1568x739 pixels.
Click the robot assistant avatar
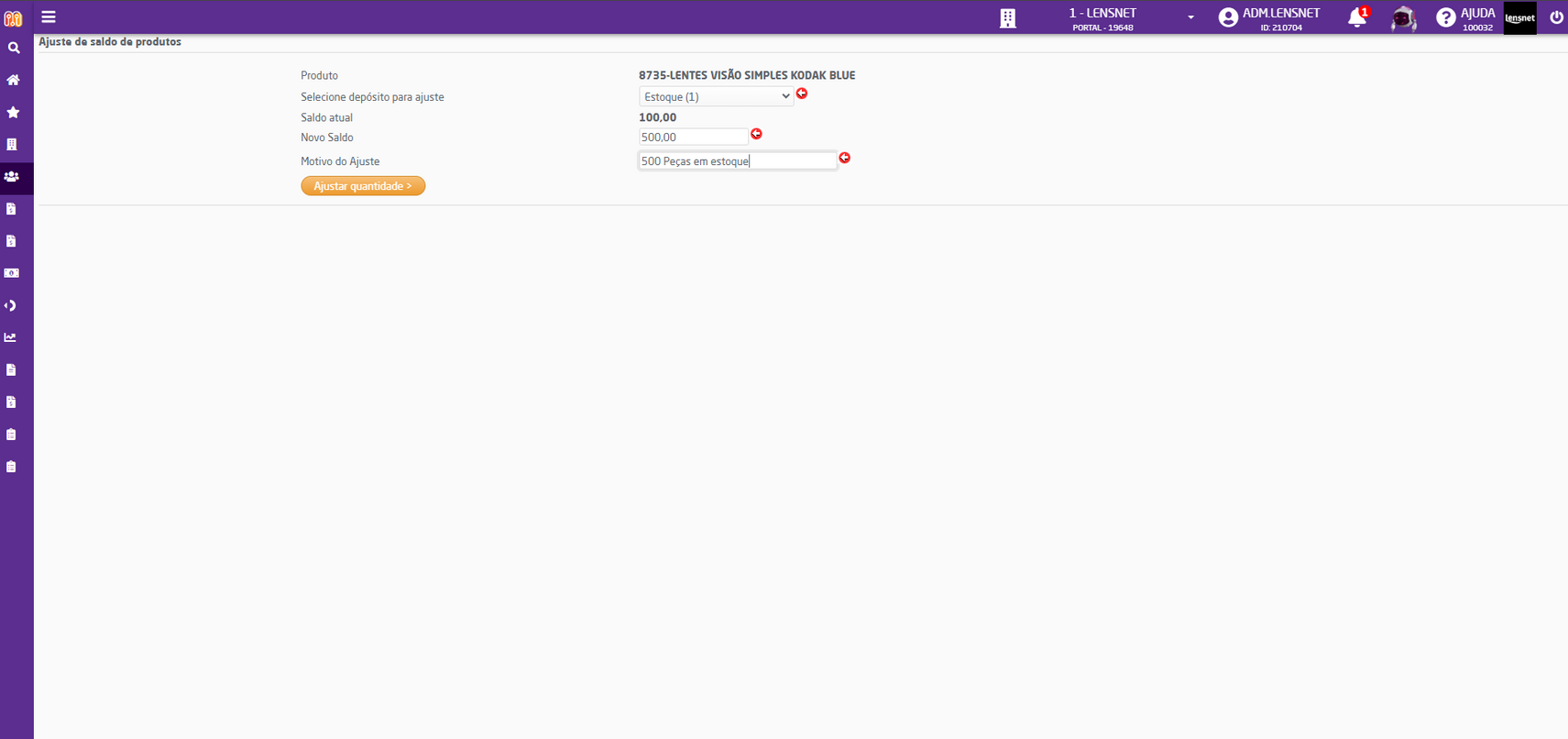[1403, 18]
